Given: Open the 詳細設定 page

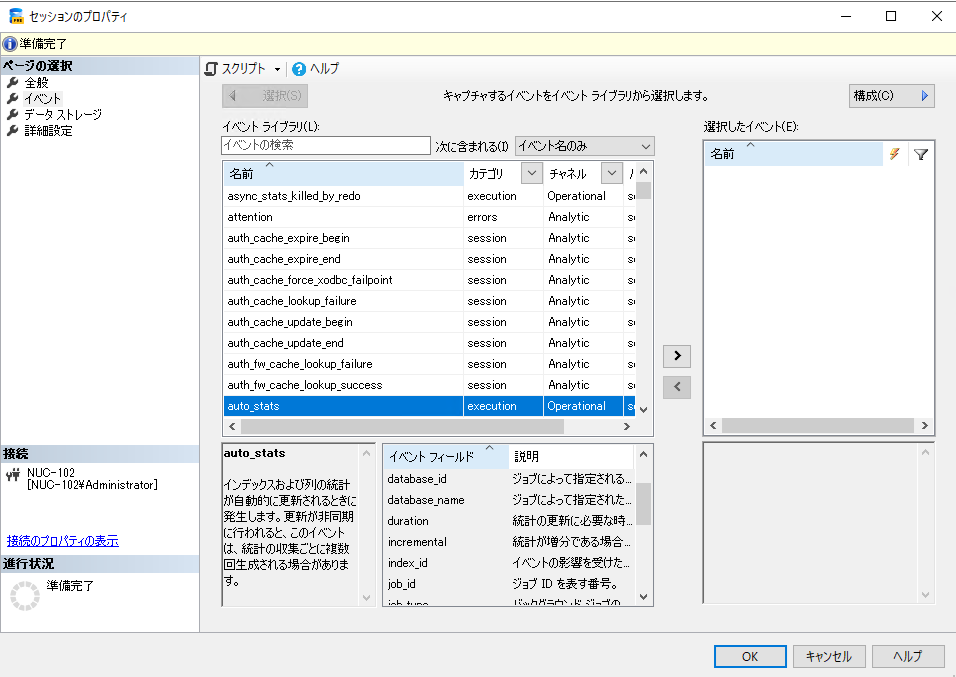Looking at the screenshot, I should pos(48,131).
